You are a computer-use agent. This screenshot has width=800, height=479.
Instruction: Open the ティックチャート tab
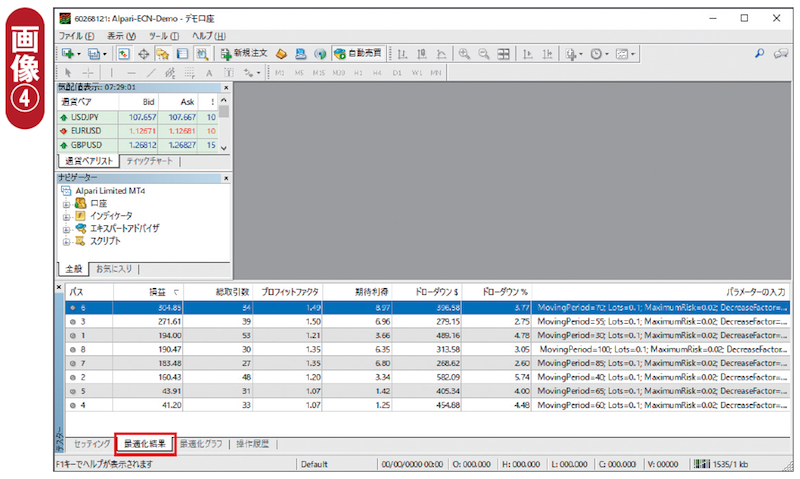click(x=149, y=161)
